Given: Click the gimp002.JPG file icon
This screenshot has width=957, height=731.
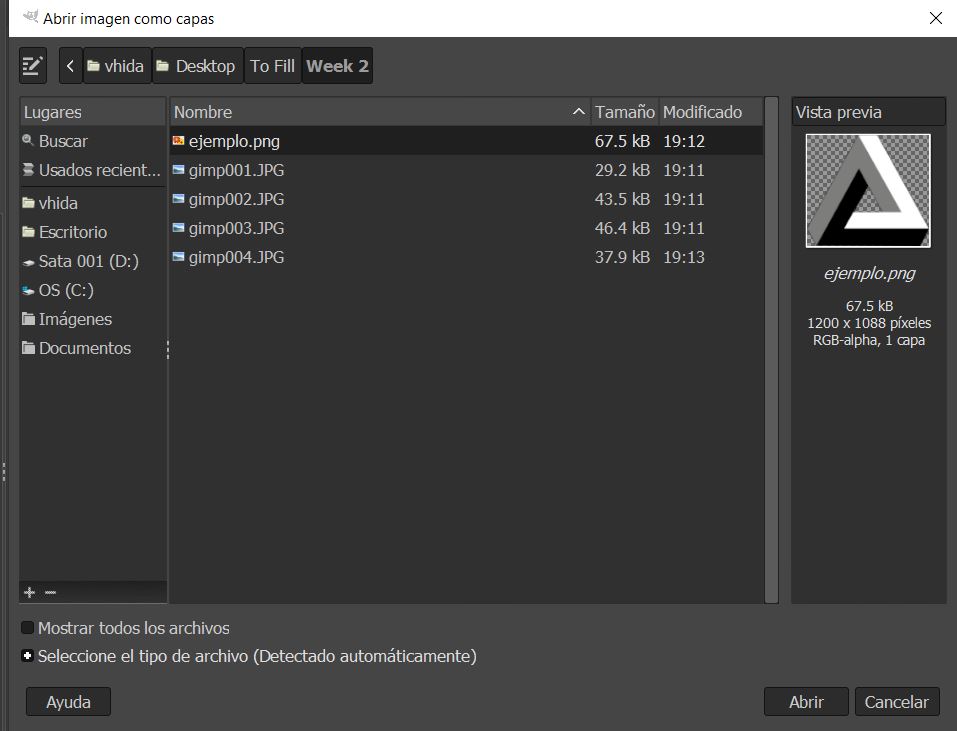Looking at the screenshot, I should pyautogui.click(x=178, y=199).
